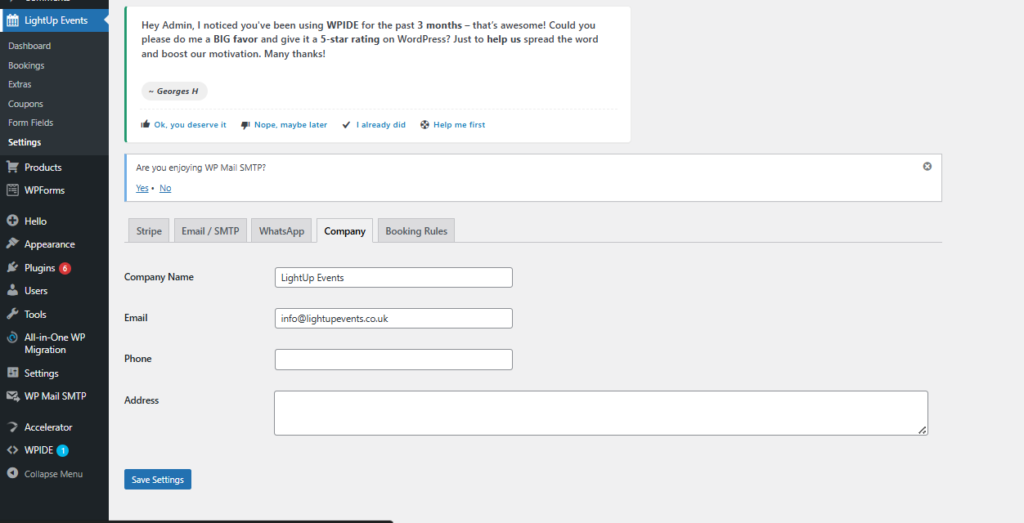
Task: Open the Extras submenu item
Action: pyautogui.click(x=20, y=84)
